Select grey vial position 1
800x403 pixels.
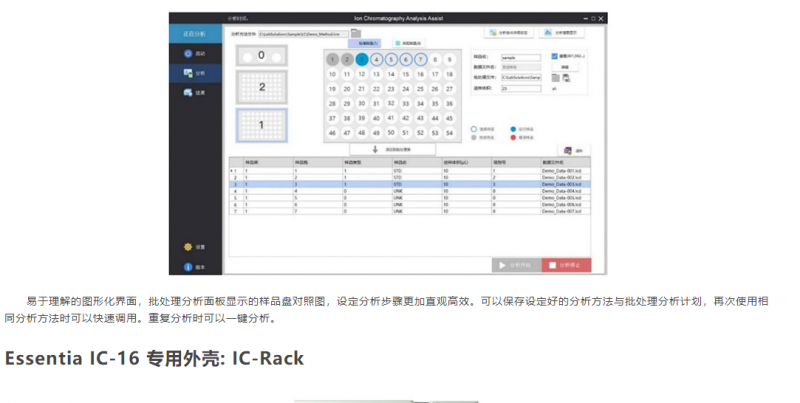(x=332, y=60)
